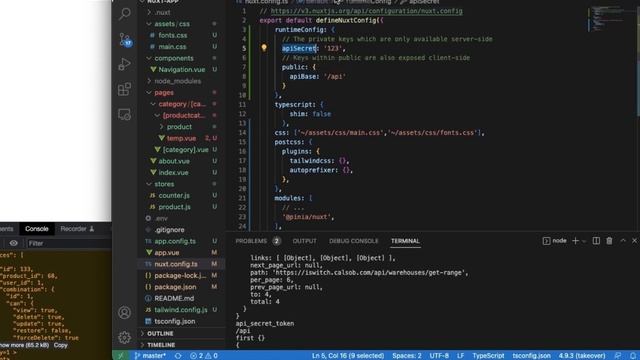The image size is (640, 360).
Task: Open product.js store file
Action: [174, 207]
